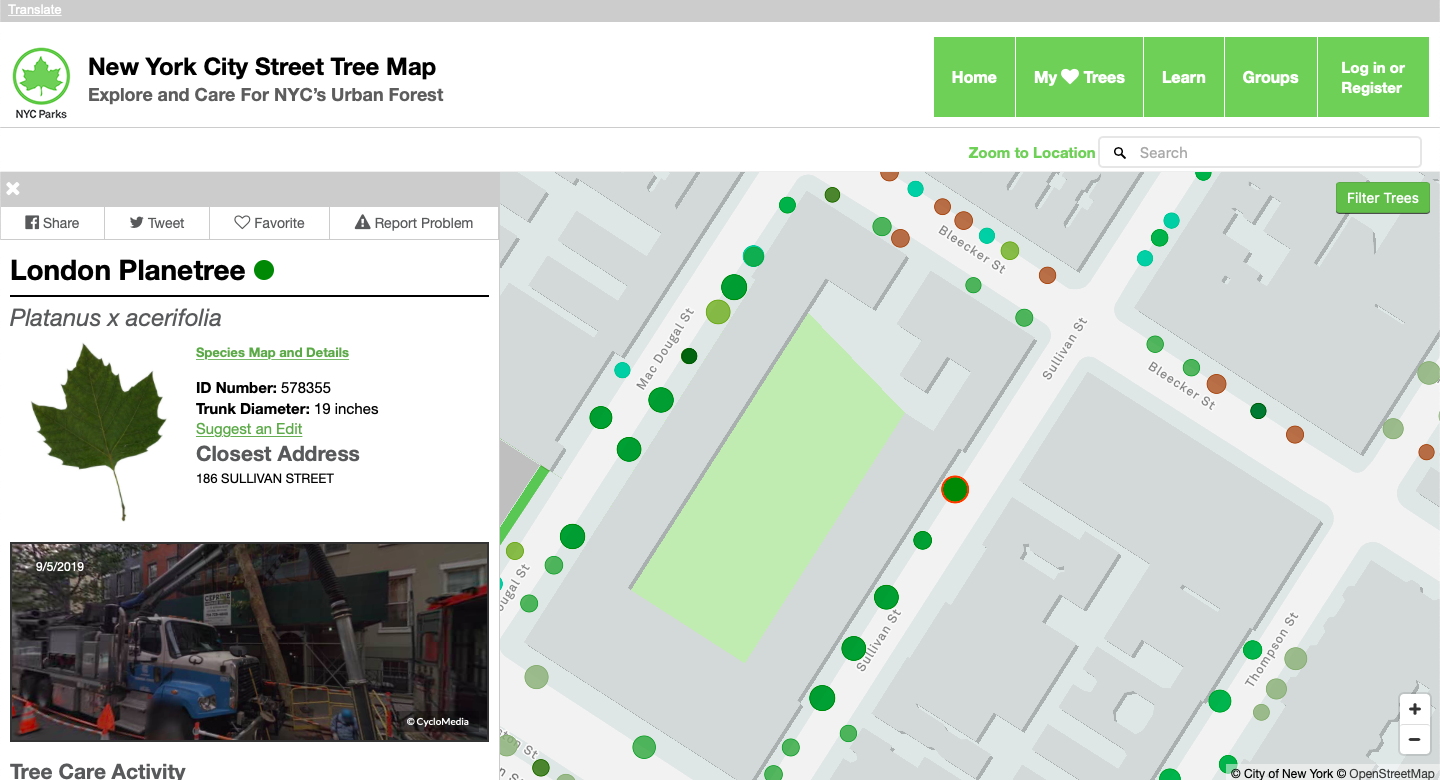Tweet this tree
Screen dimensions: 1440x780
[157, 223]
